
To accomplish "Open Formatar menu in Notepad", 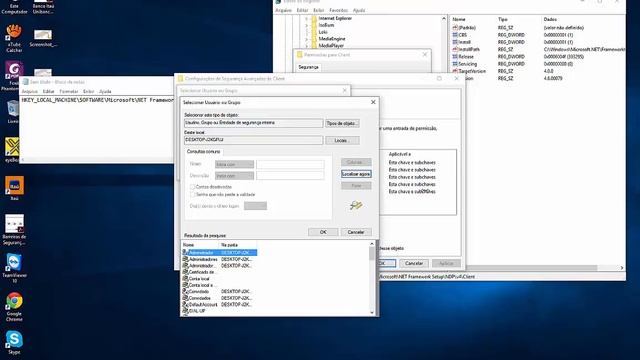I will coord(69,91).
